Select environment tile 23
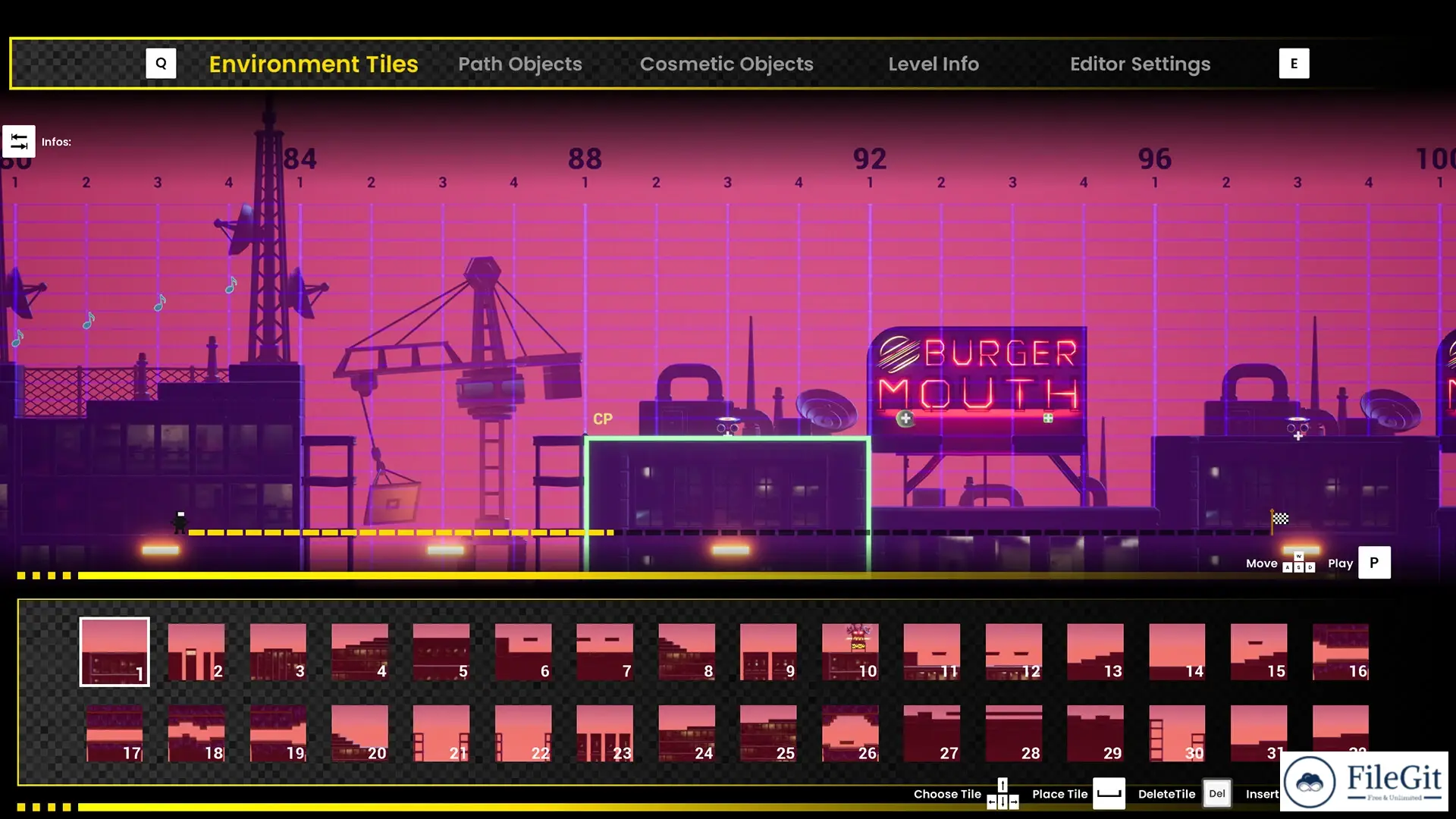This screenshot has width=1456, height=819. (604, 733)
